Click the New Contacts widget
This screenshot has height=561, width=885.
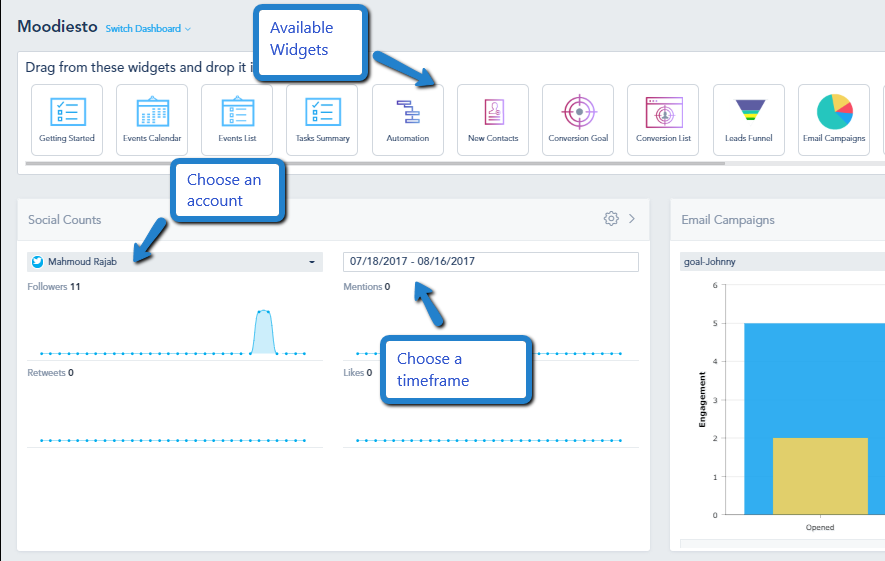click(493, 120)
